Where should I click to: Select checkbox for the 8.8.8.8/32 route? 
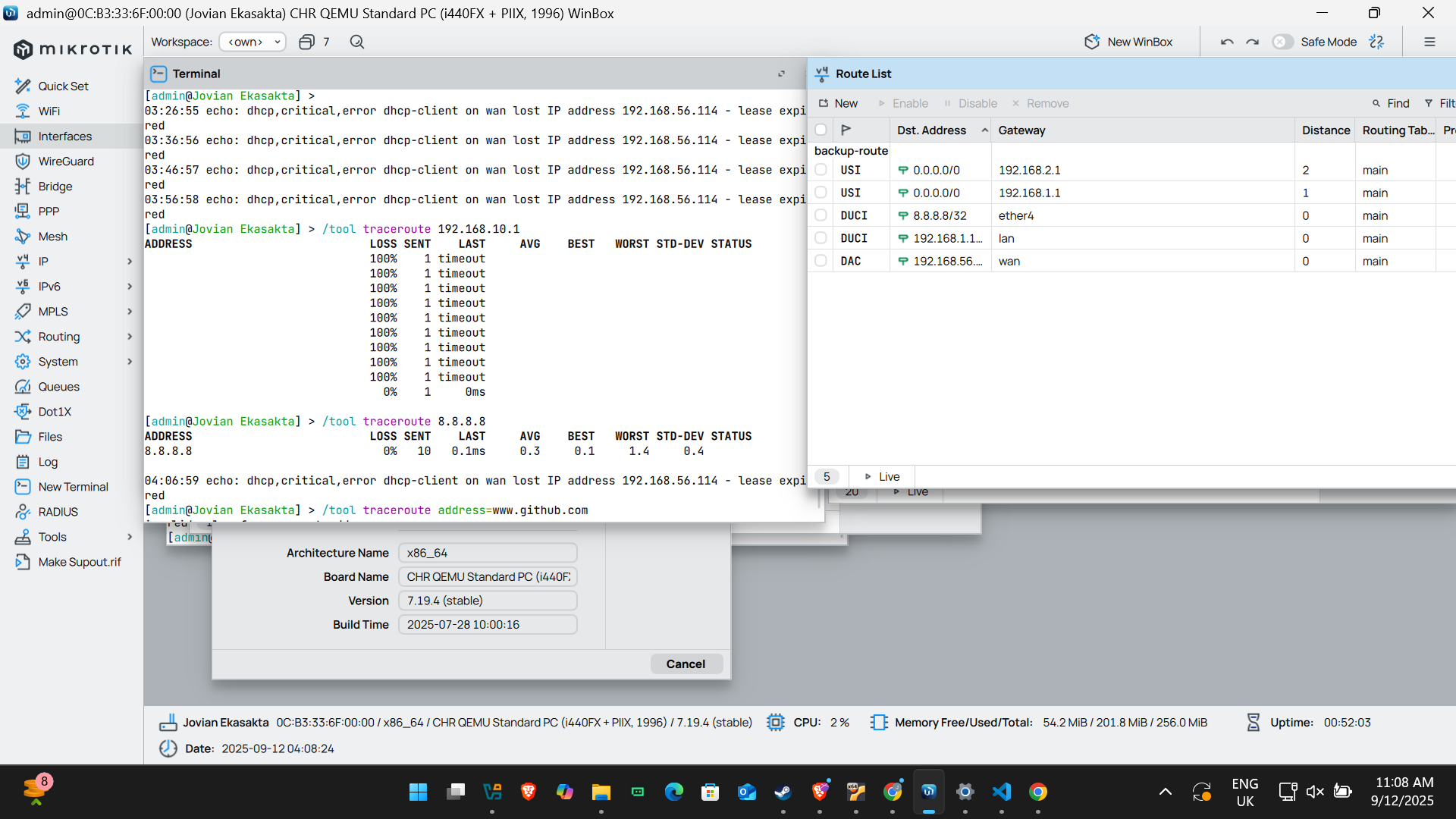click(x=821, y=215)
